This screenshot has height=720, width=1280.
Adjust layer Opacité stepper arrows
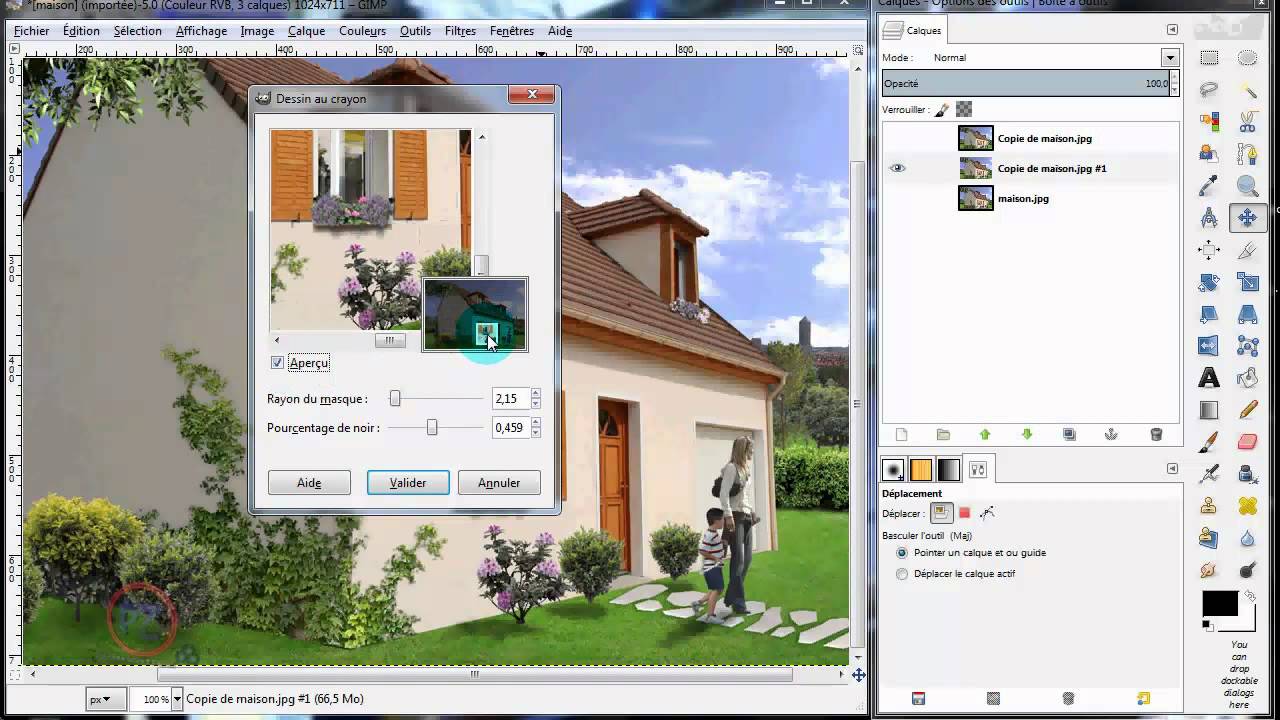pos(1174,83)
